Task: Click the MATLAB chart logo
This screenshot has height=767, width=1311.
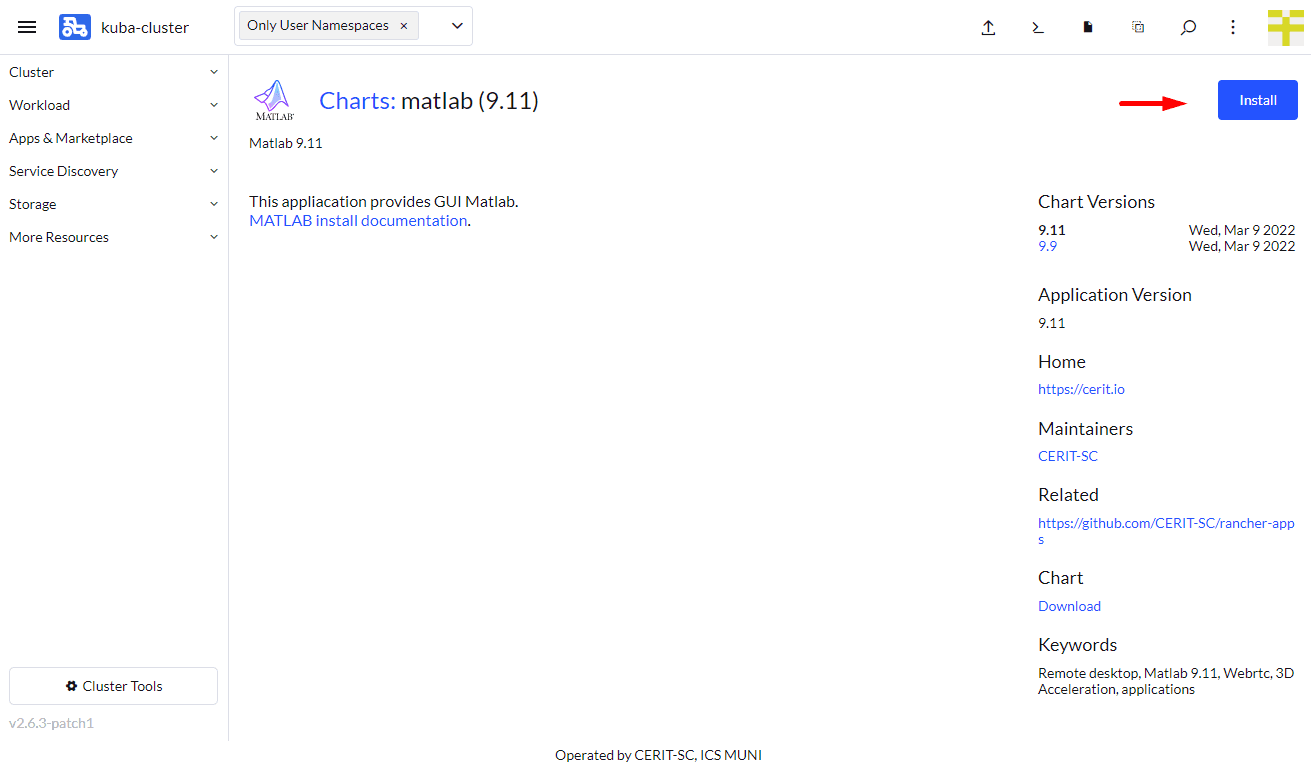Action: (x=273, y=101)
